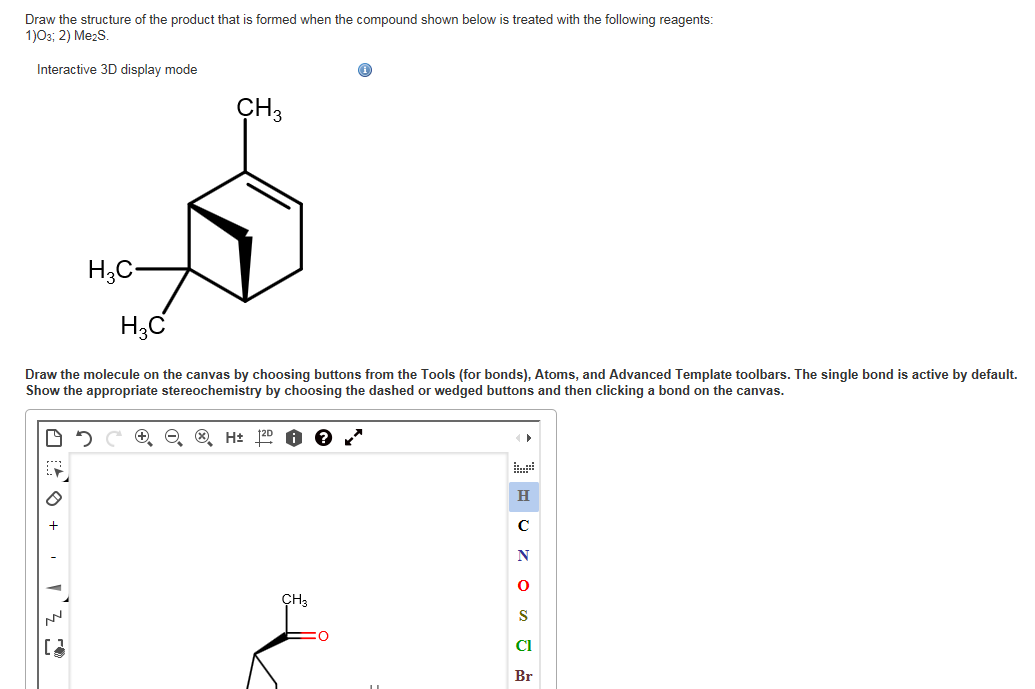Select the Zoom Out magnifier tool

click(x=172, y=437)
